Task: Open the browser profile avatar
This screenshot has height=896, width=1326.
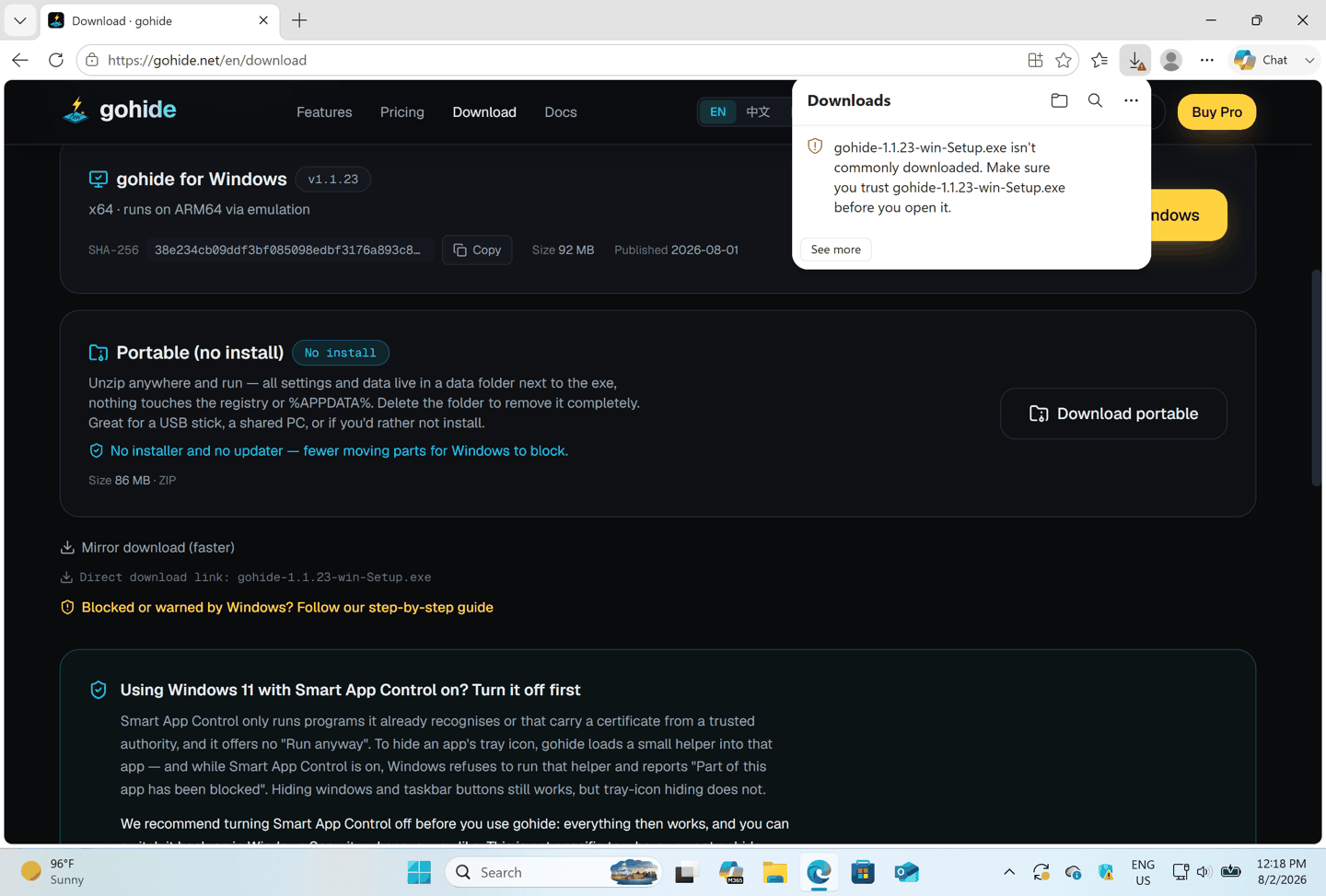Action: click(x=1171, y=61)
